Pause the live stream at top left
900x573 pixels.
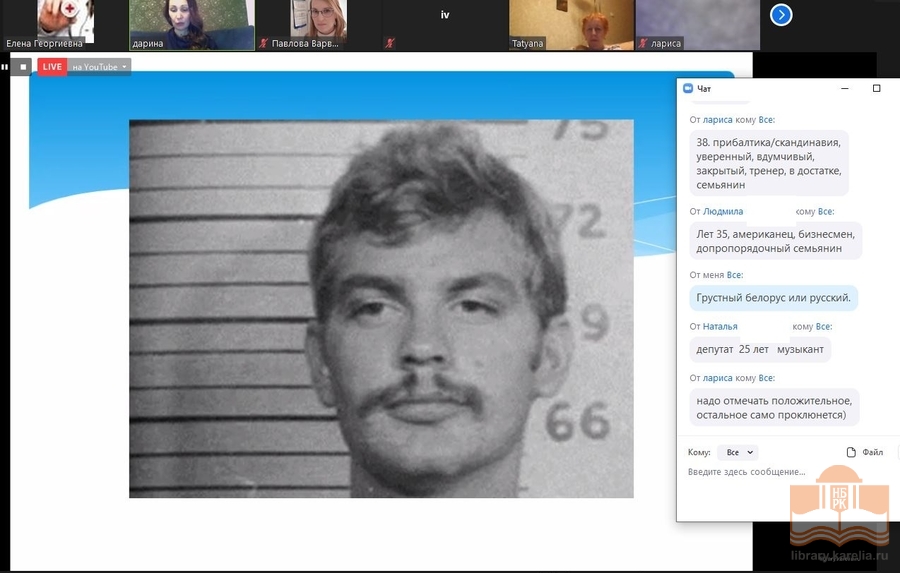click(x=5, y=67)
